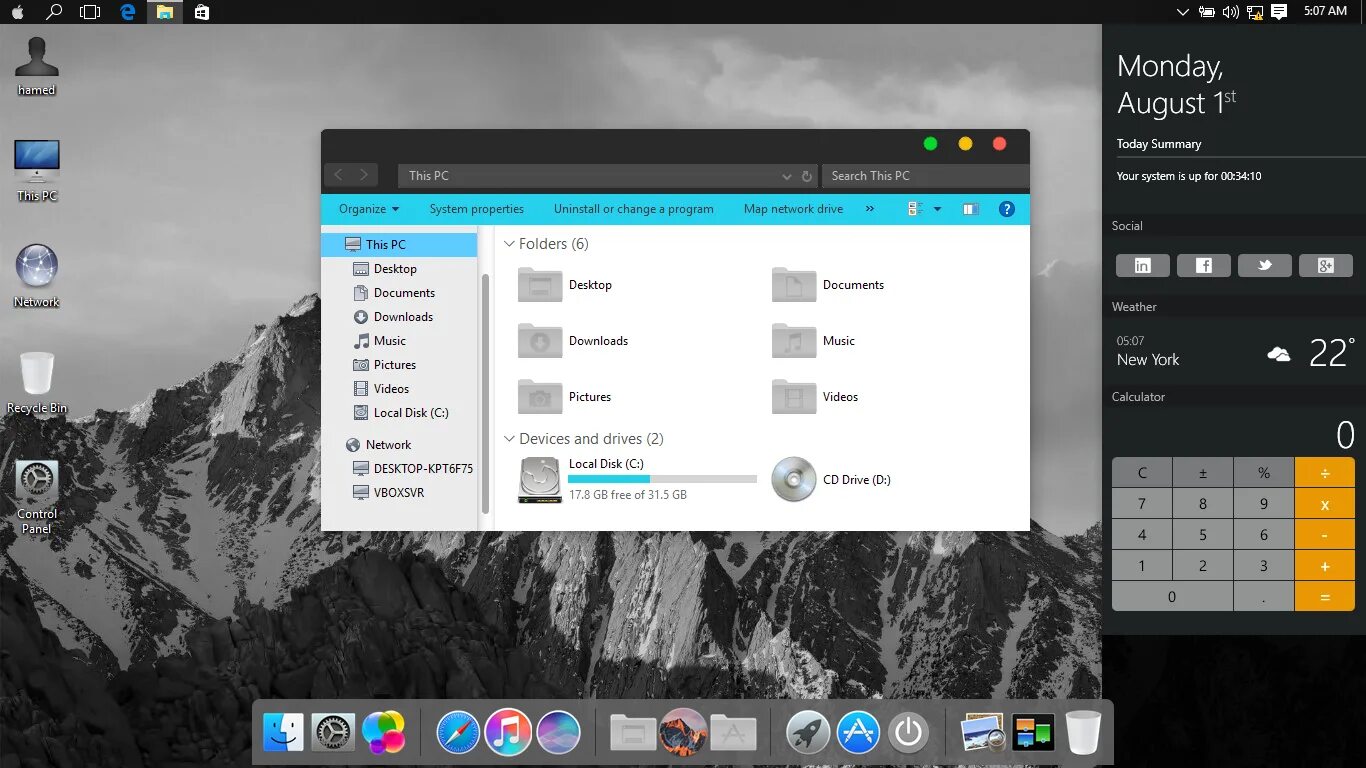
Task: Open the explorer help question icon
Action: [1007, 209]
